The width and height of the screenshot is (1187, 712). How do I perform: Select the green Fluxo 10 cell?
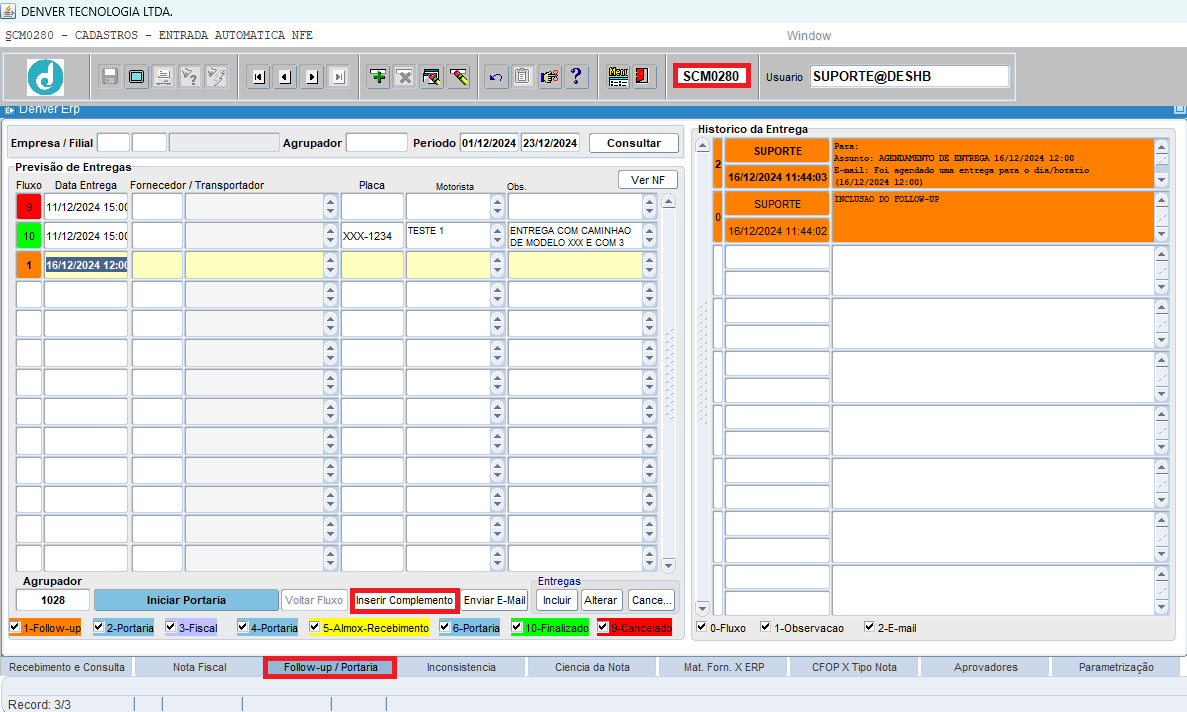click(29, 236)
